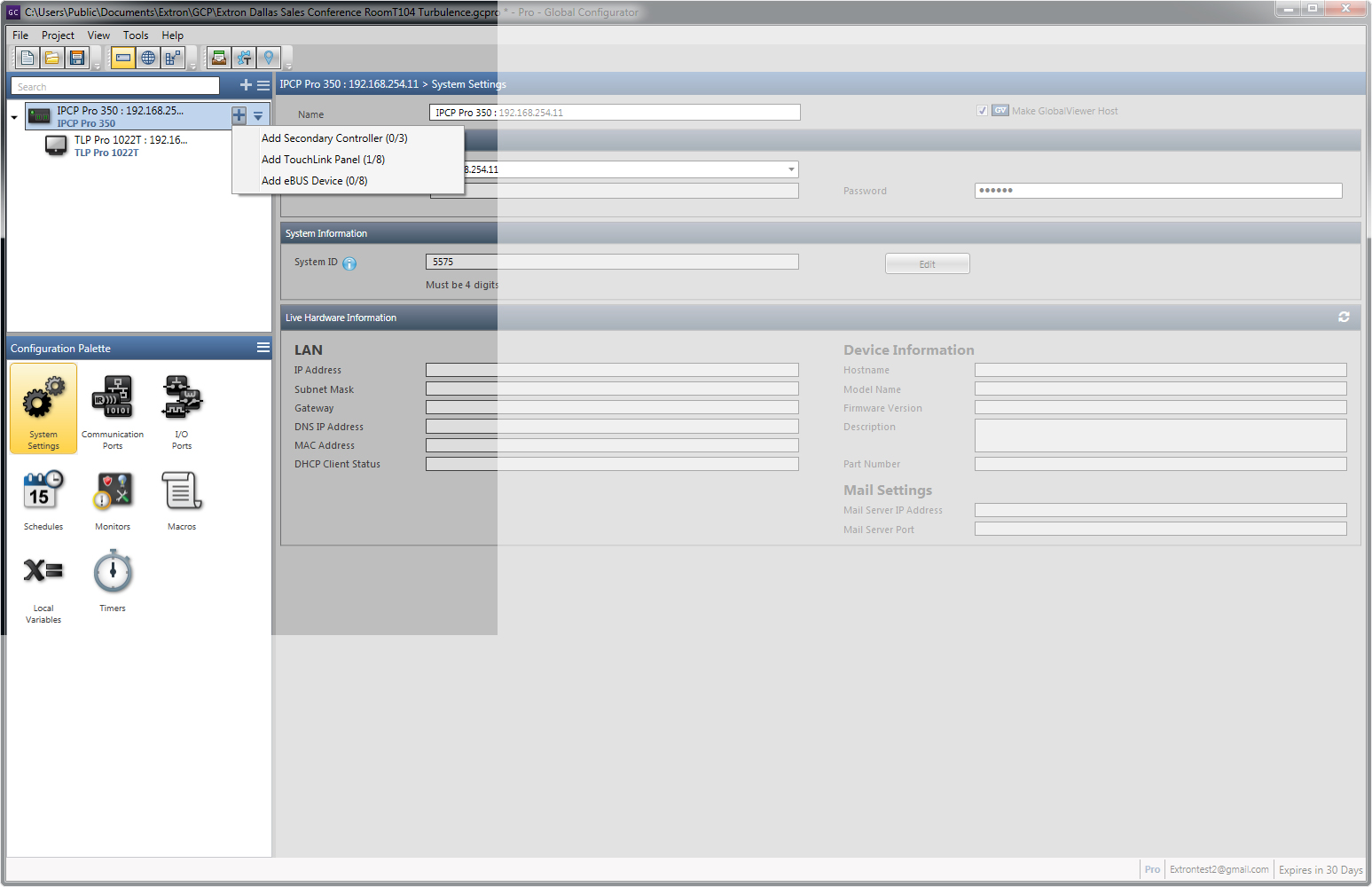Open Schedules in the palette
This screenshot has width=1372, height=887.
pyautogui.click(x=43, y=501)
